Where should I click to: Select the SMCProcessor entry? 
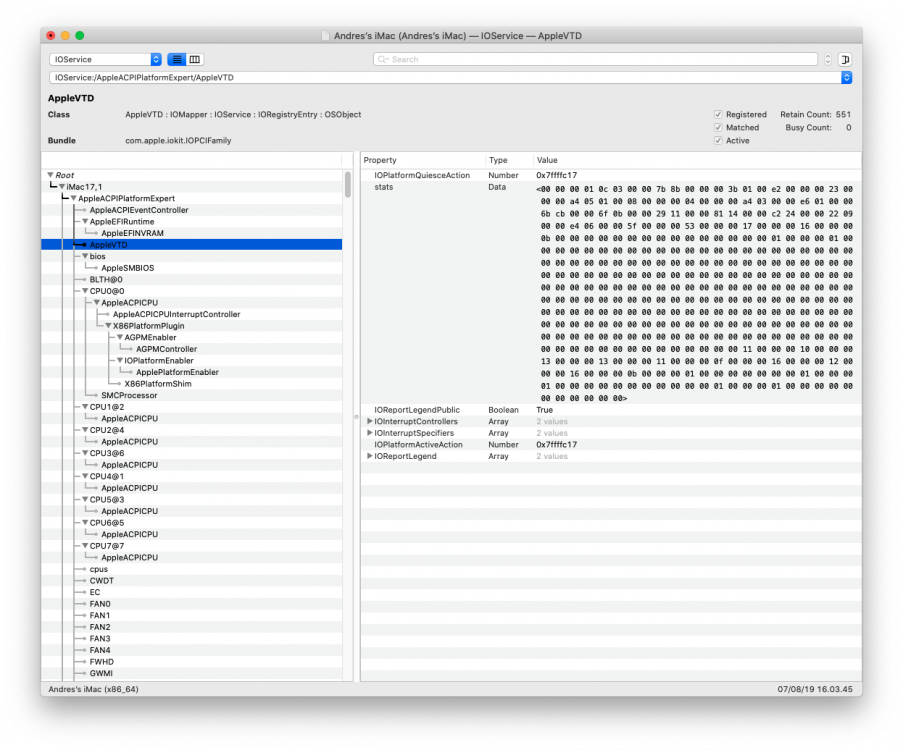(x=129, y=395)
